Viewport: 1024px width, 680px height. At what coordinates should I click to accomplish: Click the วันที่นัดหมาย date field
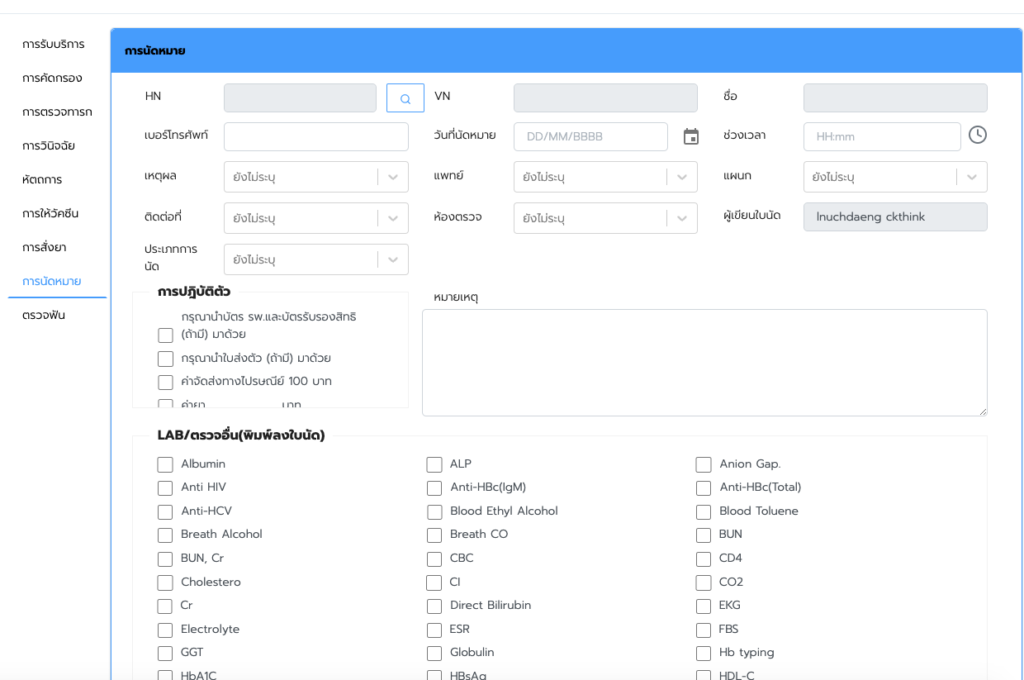[590, 137]
